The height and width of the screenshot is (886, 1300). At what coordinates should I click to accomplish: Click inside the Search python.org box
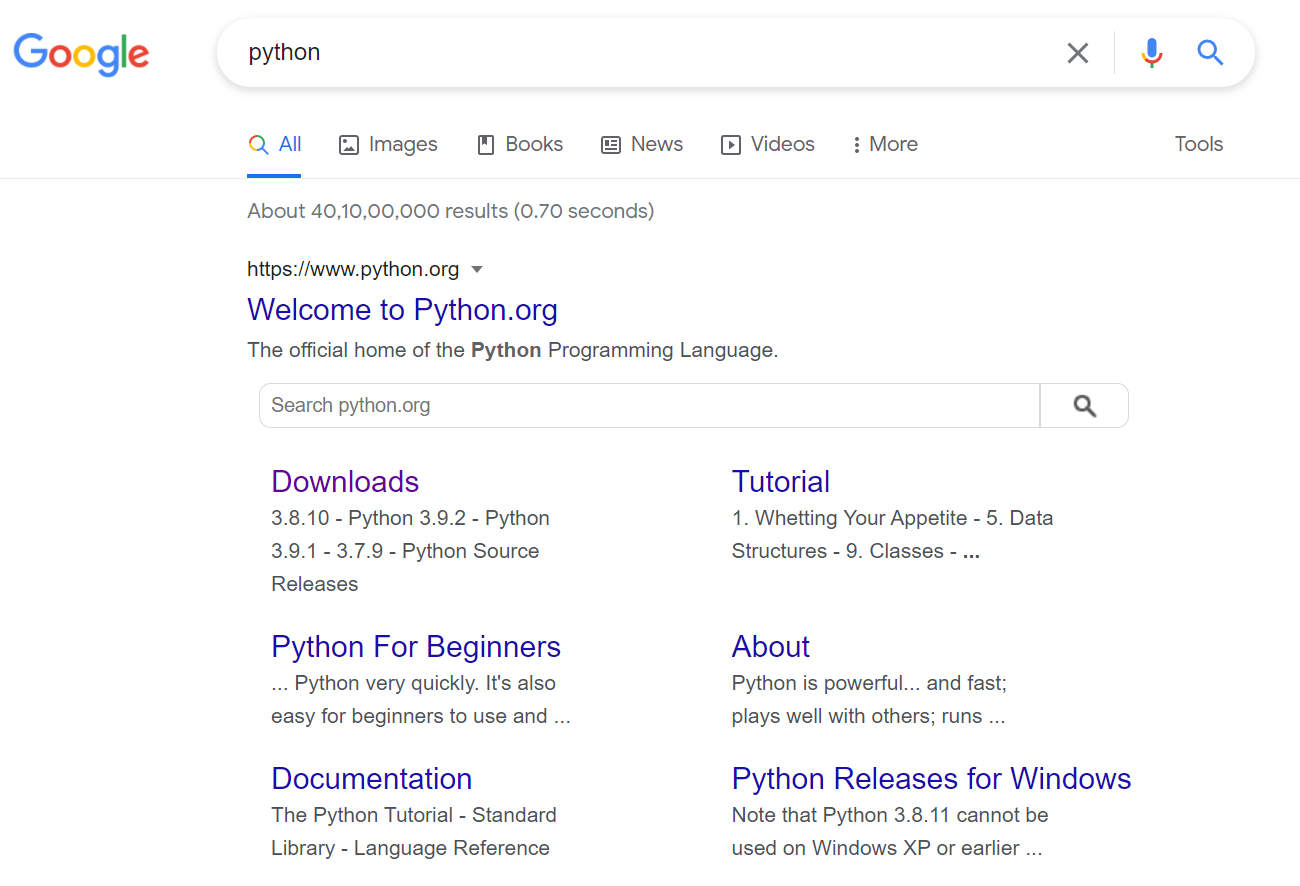click(600, 405)
